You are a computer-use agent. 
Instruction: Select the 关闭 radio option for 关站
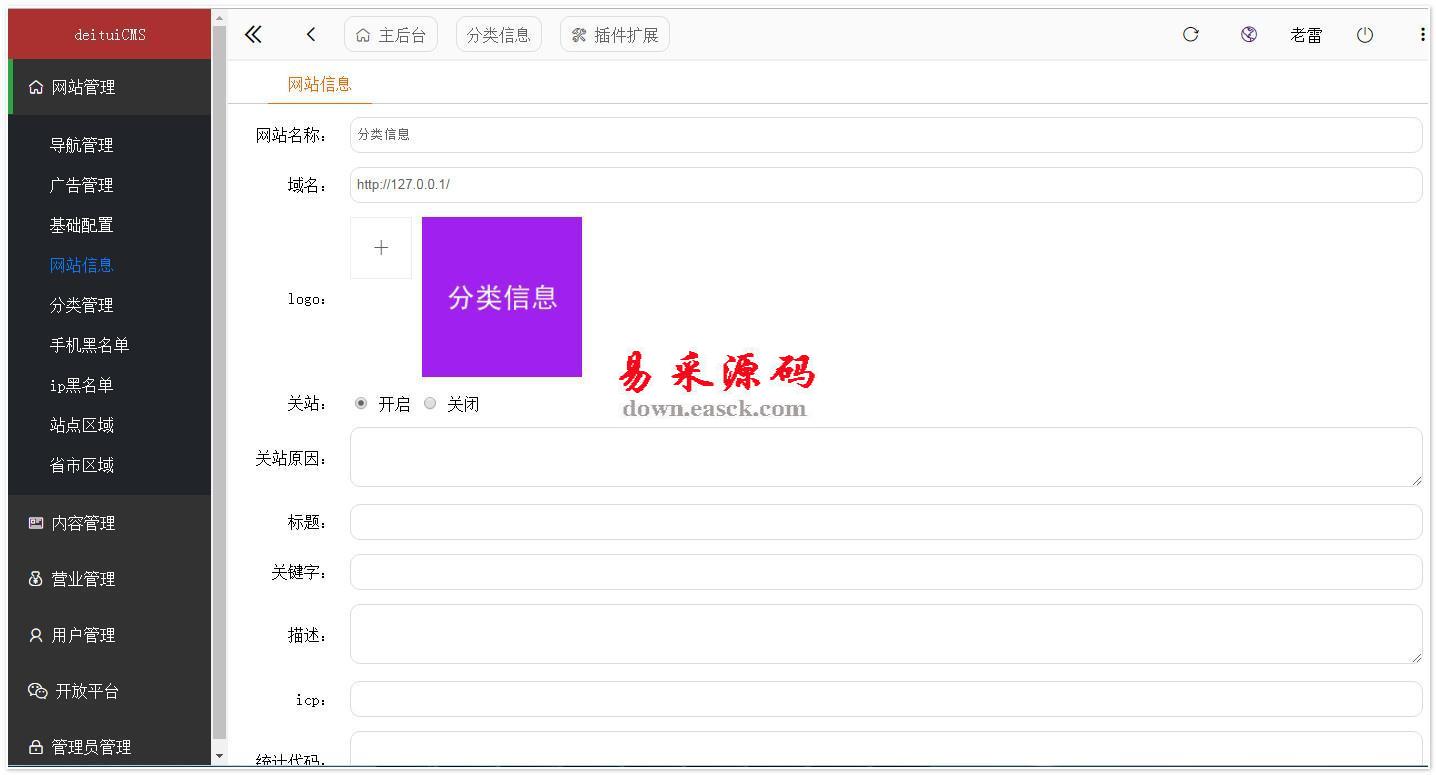click(x=430, y=403)
